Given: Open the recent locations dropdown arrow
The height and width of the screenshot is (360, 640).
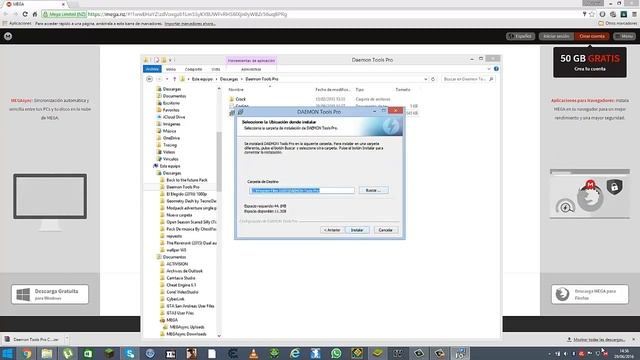Looking at the screenshot, I should [x=167, y=79].
